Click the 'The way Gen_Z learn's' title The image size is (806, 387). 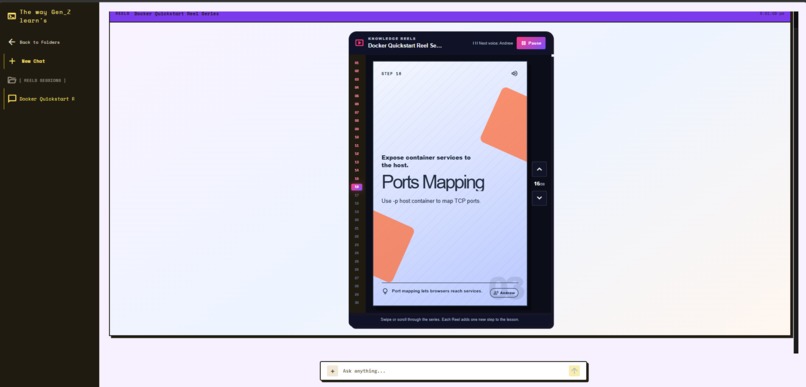point(45,16)
